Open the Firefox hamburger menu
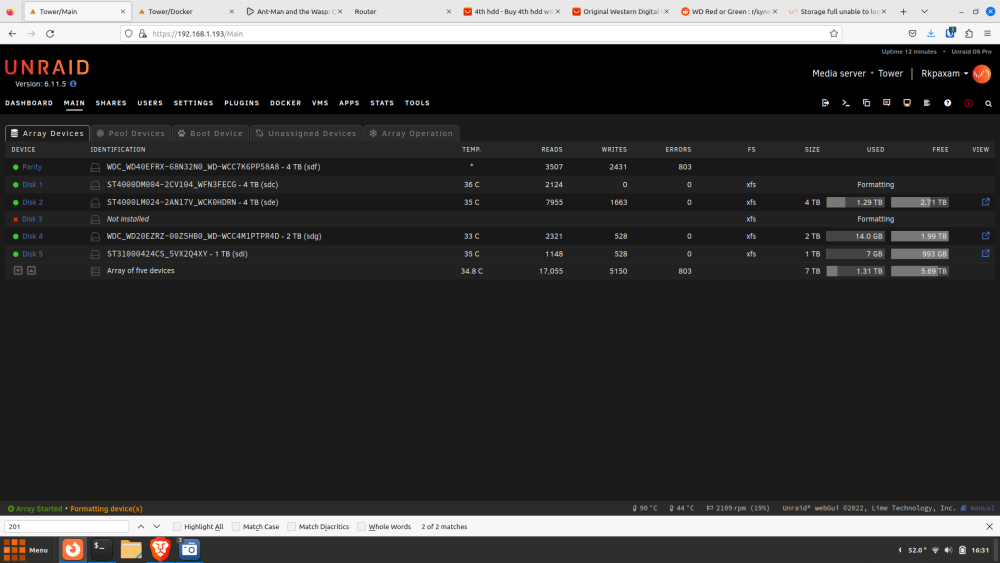Screen dimensions: 1000x563 click(987, 34)
